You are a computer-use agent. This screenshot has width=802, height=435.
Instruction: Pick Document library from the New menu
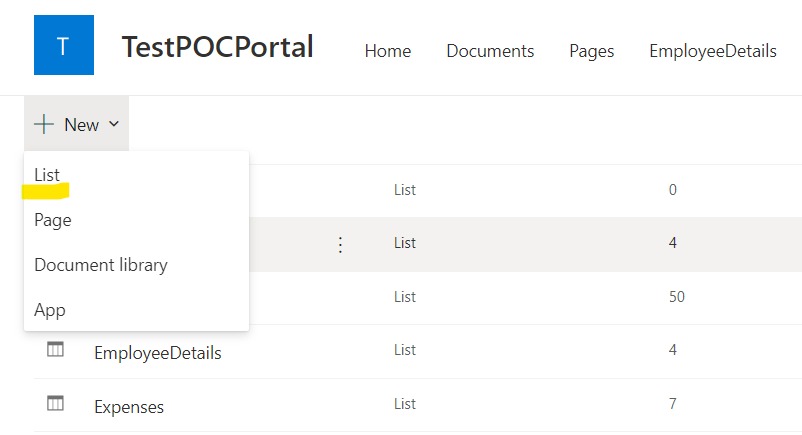[101, 265]
